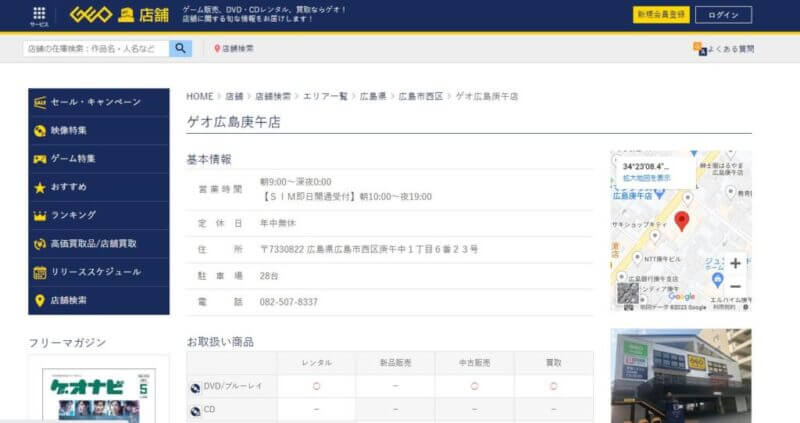Click the 年中無休 holiday value
800x423 pixels.
coord(278,223)
